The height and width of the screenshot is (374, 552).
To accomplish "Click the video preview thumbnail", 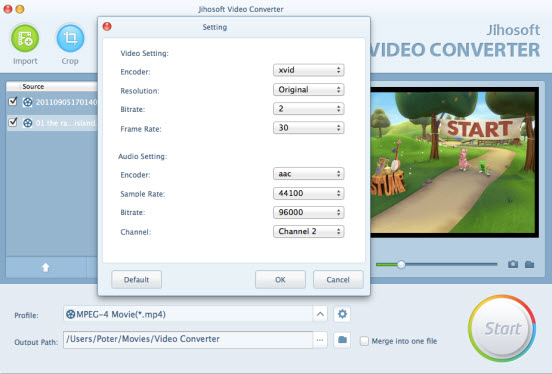I will 454,162.
